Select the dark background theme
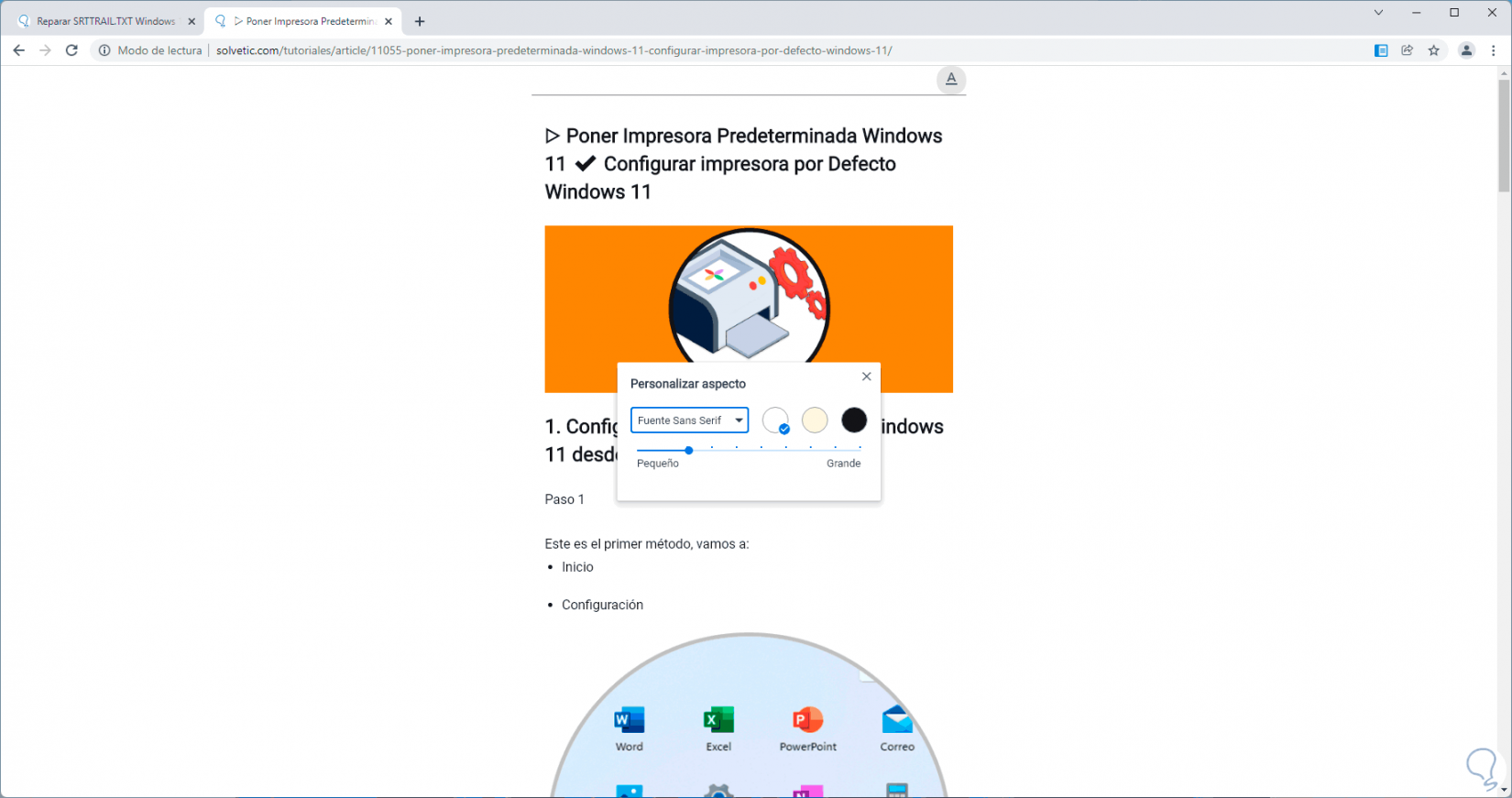This screenshot has height=798, width=1512. click(x=854, y=421)
